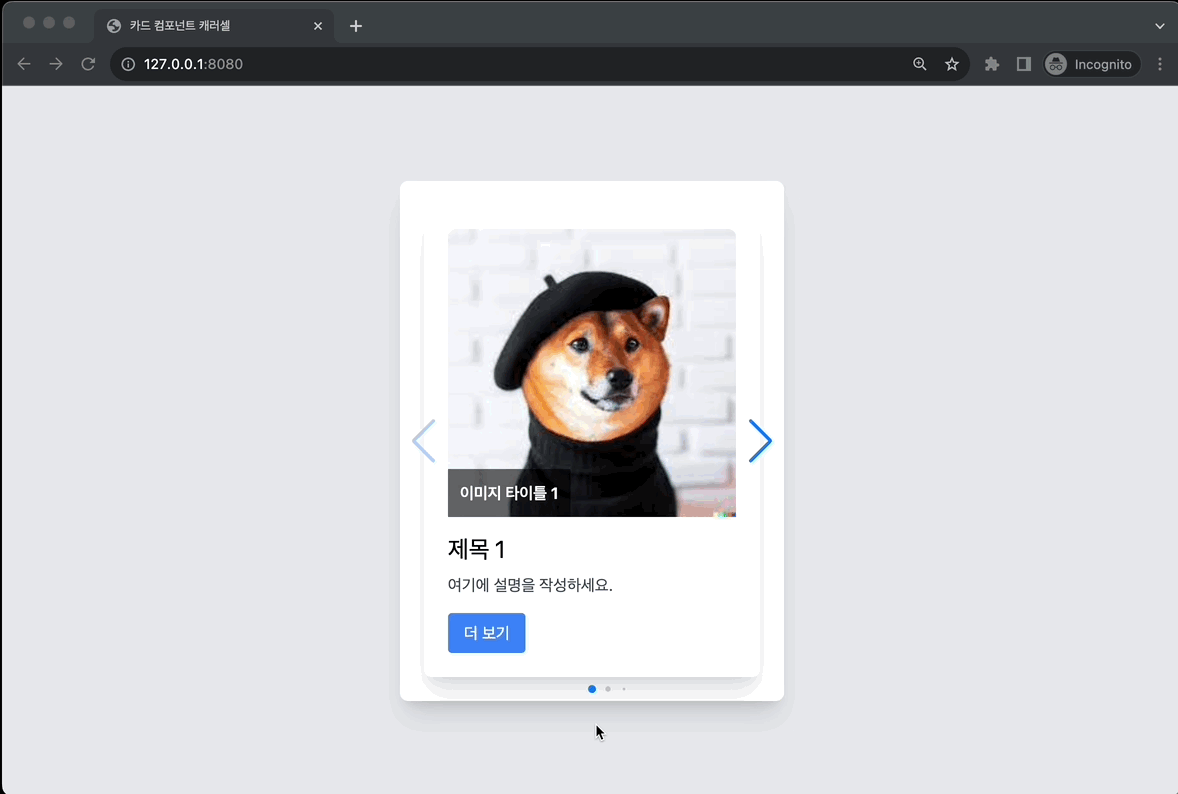This screenshot has height=794, width=1178.
Task: Open the Incognito profile indicator
Action: pos(1092,64)
